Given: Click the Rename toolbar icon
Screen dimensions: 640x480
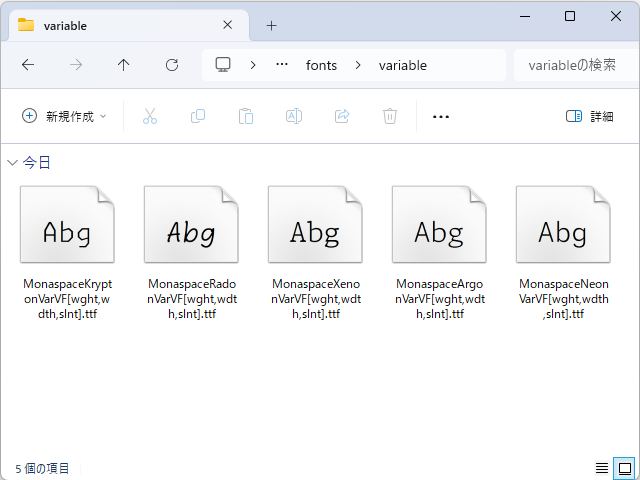Looking at the screenshot, I should [294, 116].
